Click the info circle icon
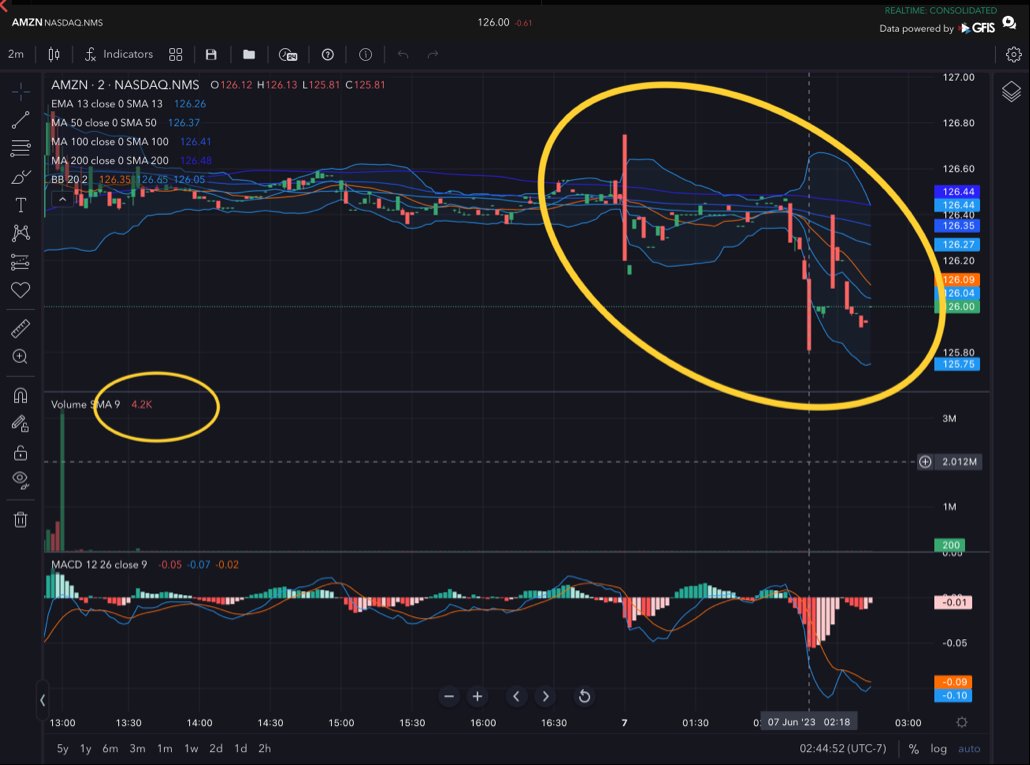Viewport: 1030px width, 765px height. pyautogui.click(x=365, y=55)
